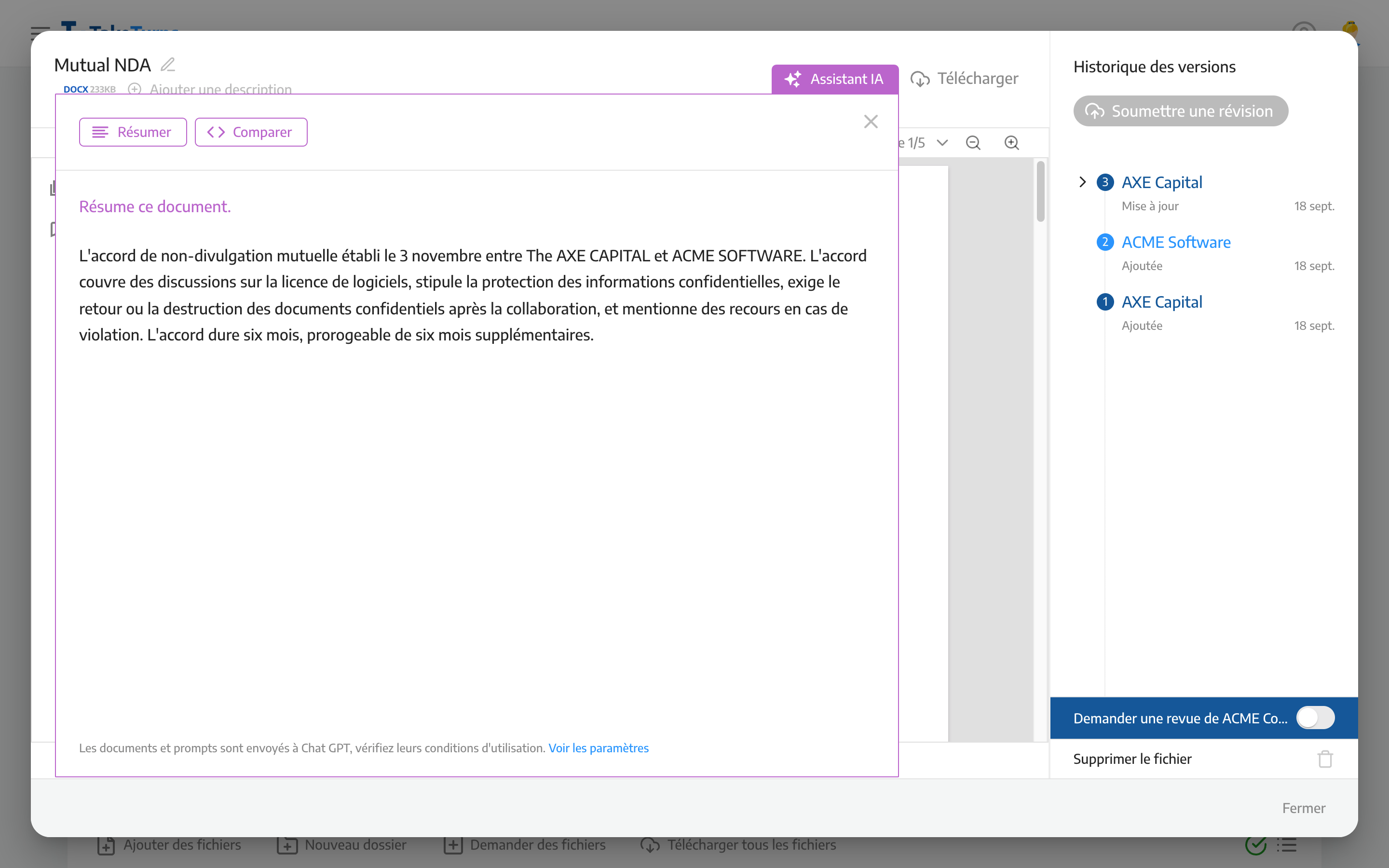Click the Fermer button to close dialog
The width and height of the screenshot is (1389, 868).
1303,808
